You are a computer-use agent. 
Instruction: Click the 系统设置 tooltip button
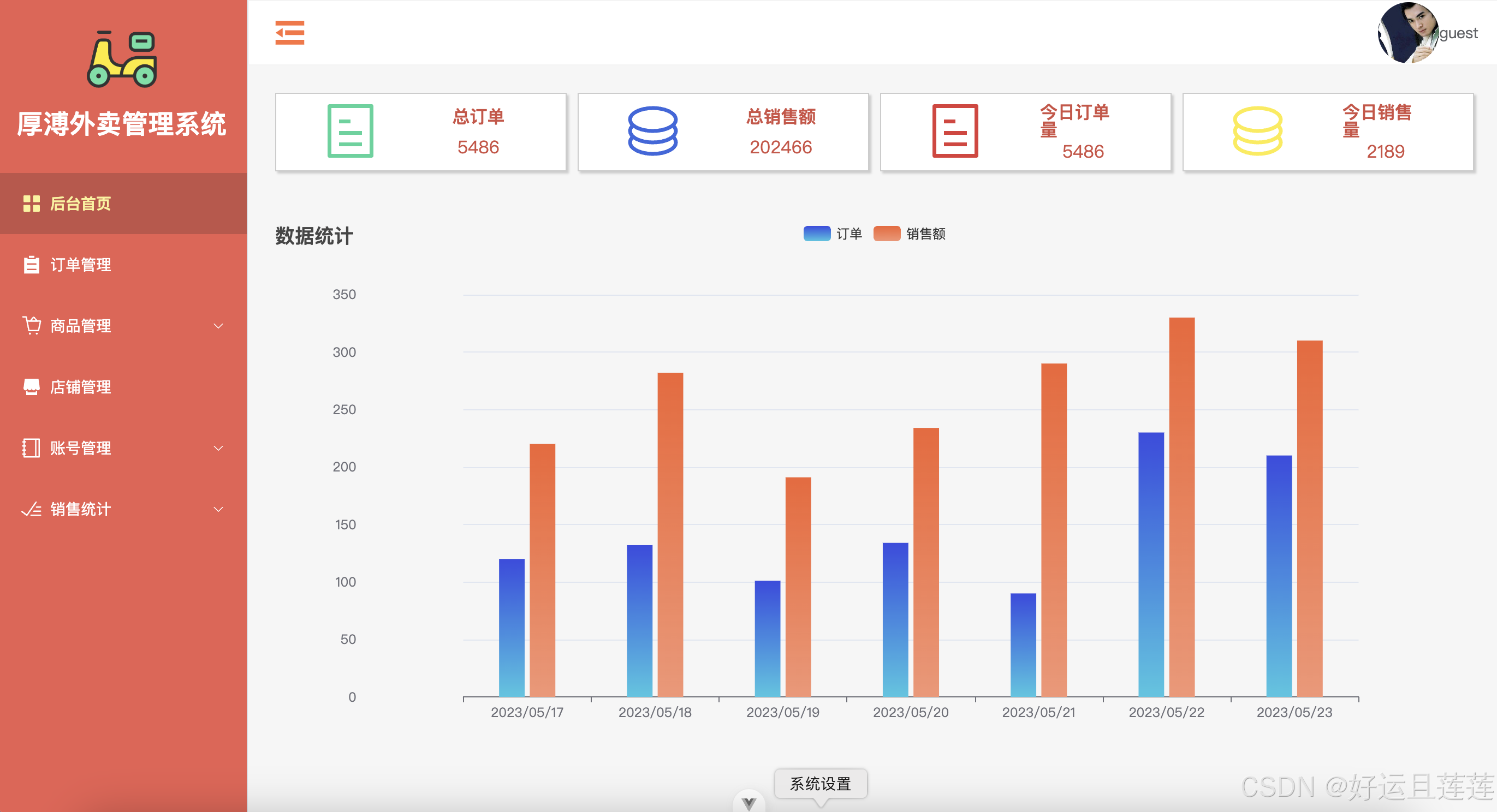[820, 784]
